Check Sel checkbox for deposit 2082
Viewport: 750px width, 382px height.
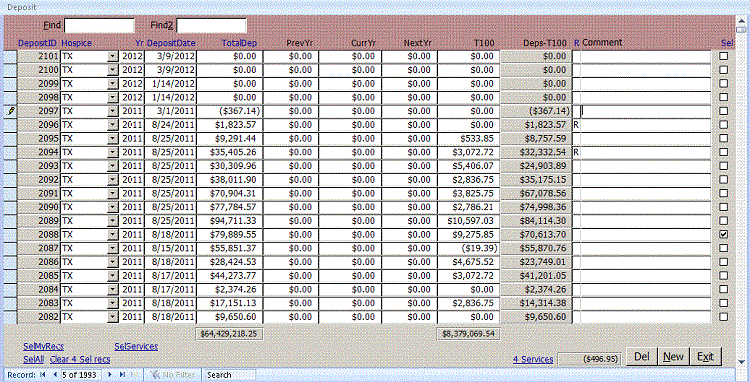[724, 317]
